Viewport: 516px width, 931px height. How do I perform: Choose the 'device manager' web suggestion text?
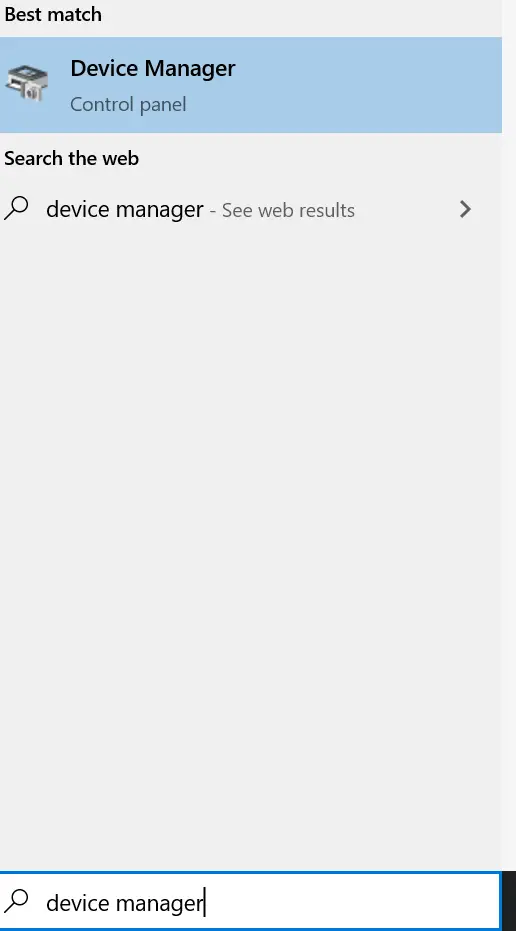[125, 209]
